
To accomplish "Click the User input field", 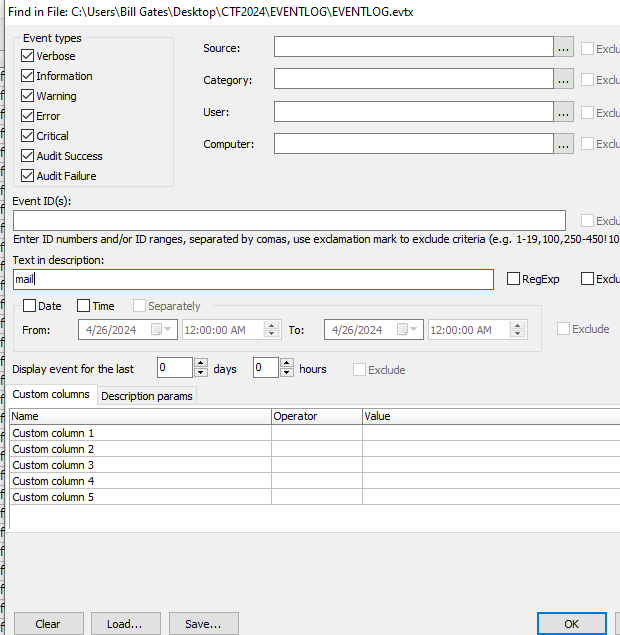I will click(x=413, y=111).
